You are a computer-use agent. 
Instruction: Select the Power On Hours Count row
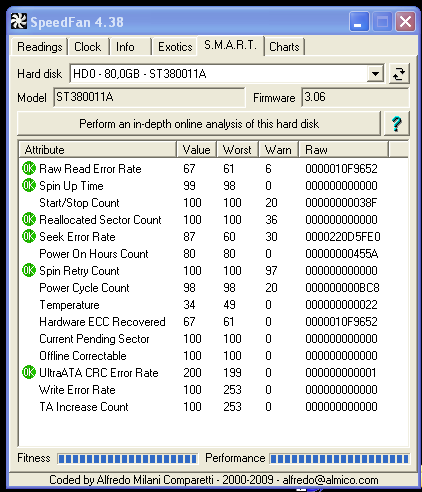coord(213,254)
